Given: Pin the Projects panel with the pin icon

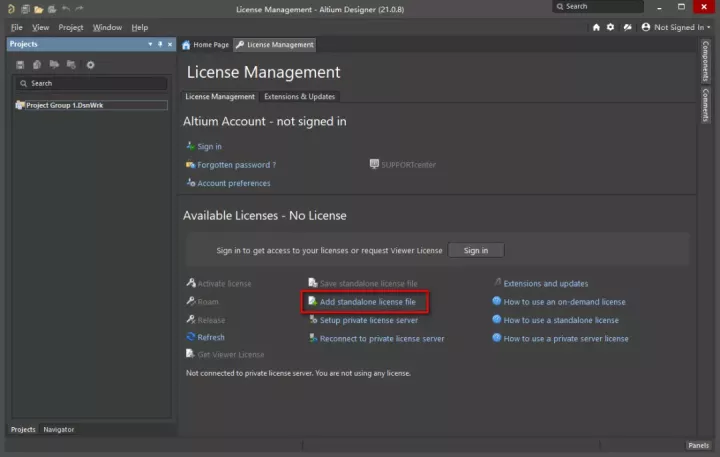Looking at the screenshot, I should (160, 44).
